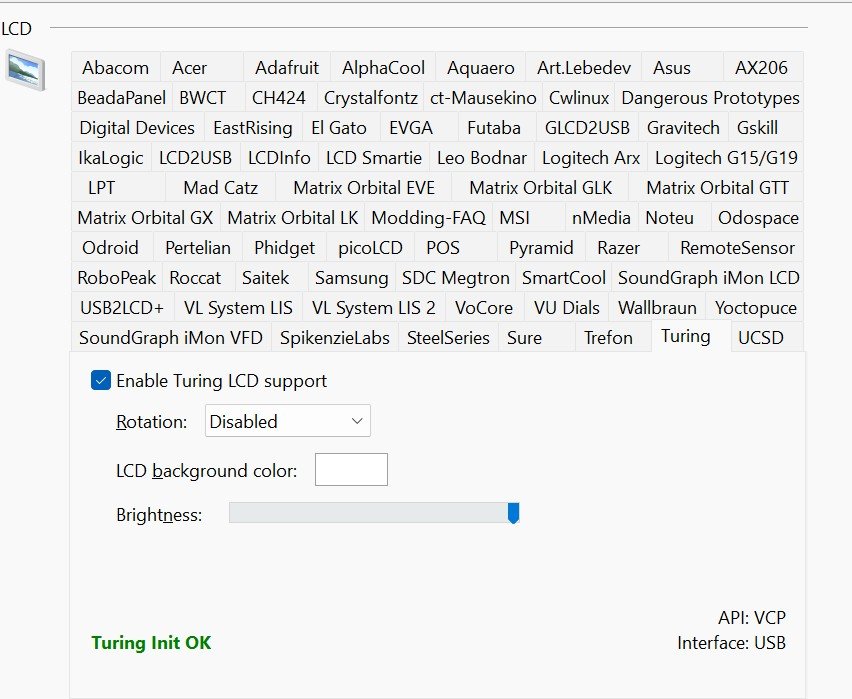Open the Crystalfontz tab
The height and width of the screenshot is (699, 852).
[369, 98]
